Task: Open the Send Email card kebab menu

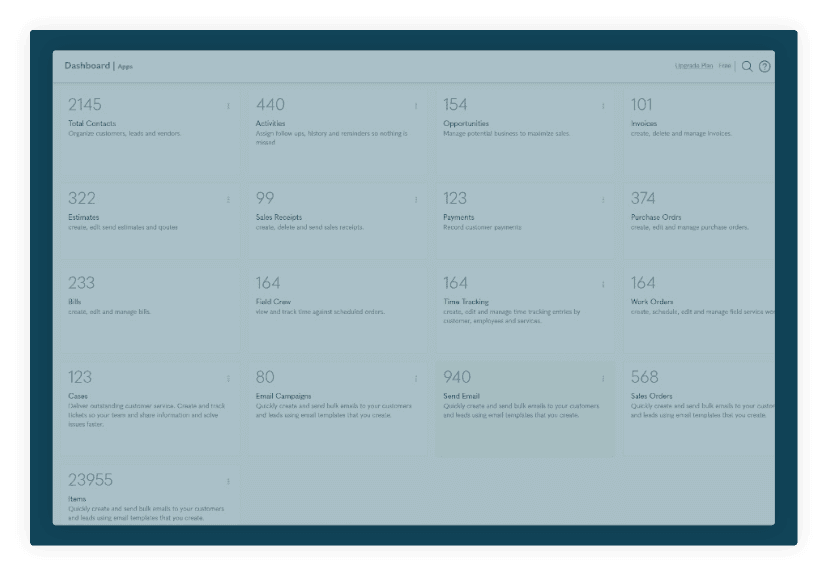Action: 601,378
